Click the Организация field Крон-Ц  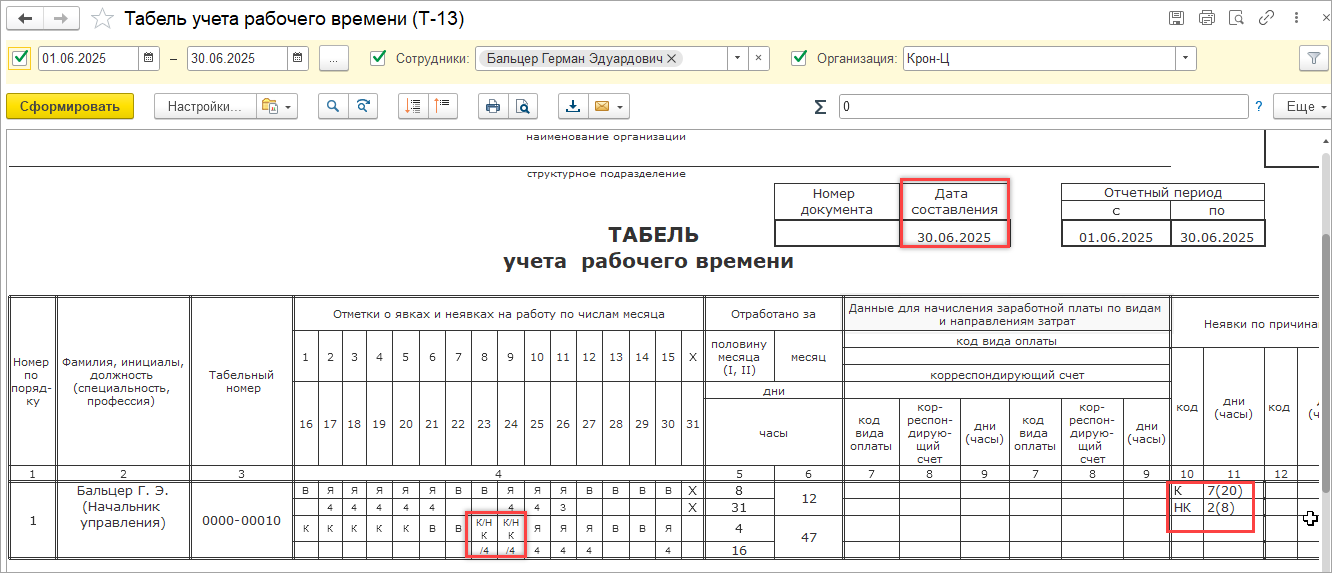point(1038,58)
